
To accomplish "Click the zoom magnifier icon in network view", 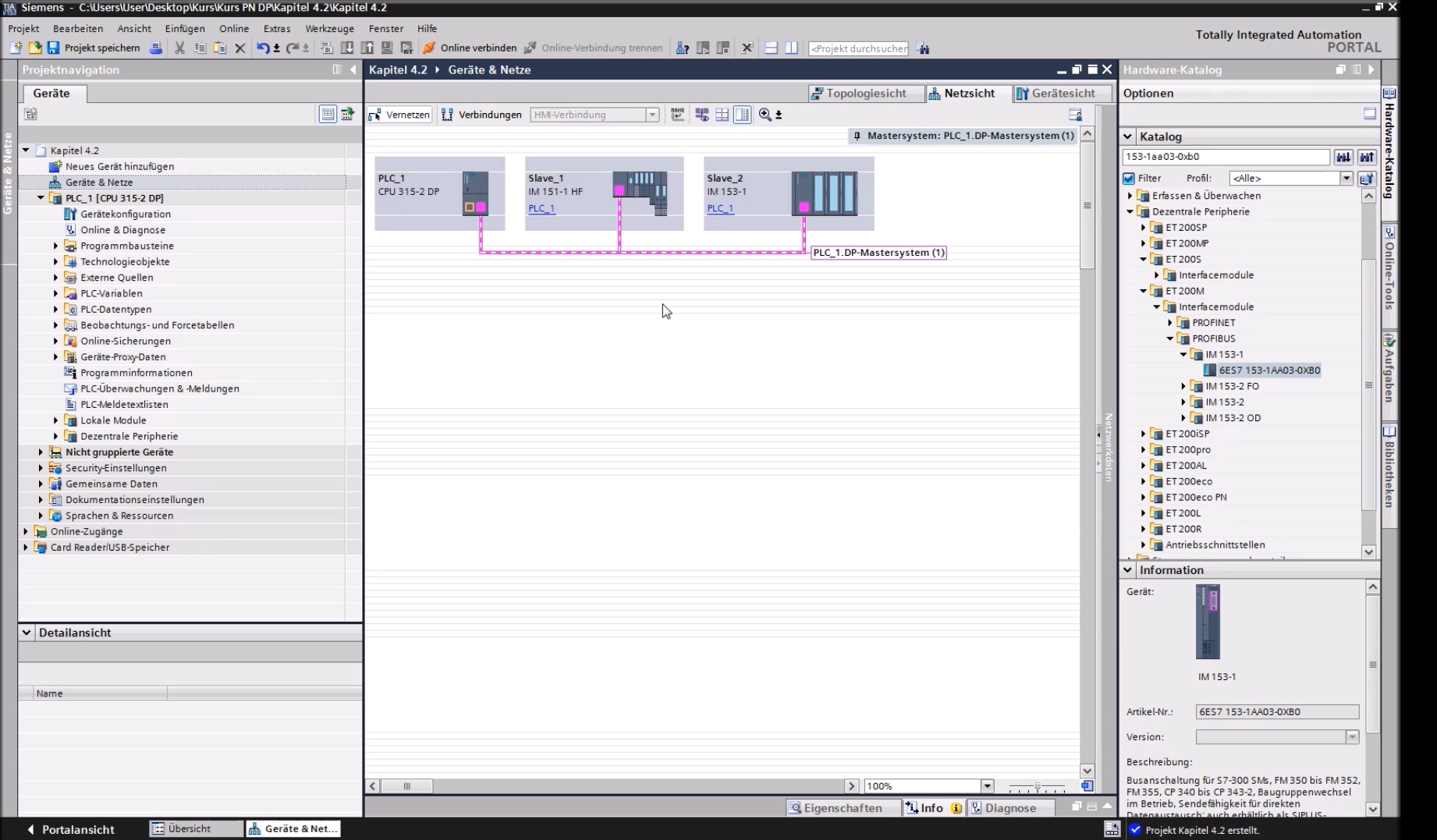I will coord(765,115).
